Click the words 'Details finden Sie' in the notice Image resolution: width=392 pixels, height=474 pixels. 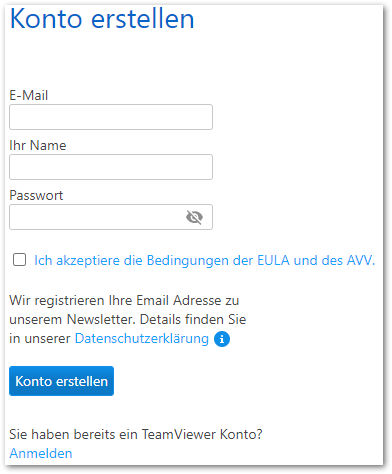(193, 320)
